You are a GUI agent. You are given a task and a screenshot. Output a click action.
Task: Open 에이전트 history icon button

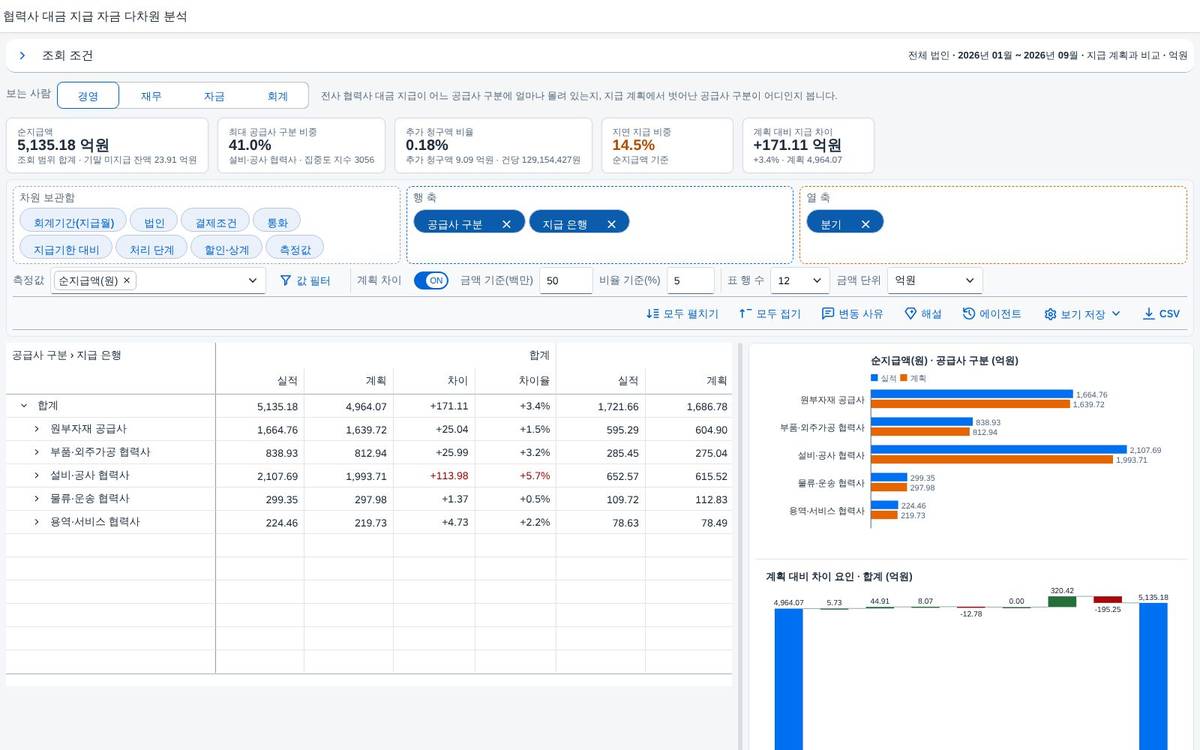click(x=992, y=314)
